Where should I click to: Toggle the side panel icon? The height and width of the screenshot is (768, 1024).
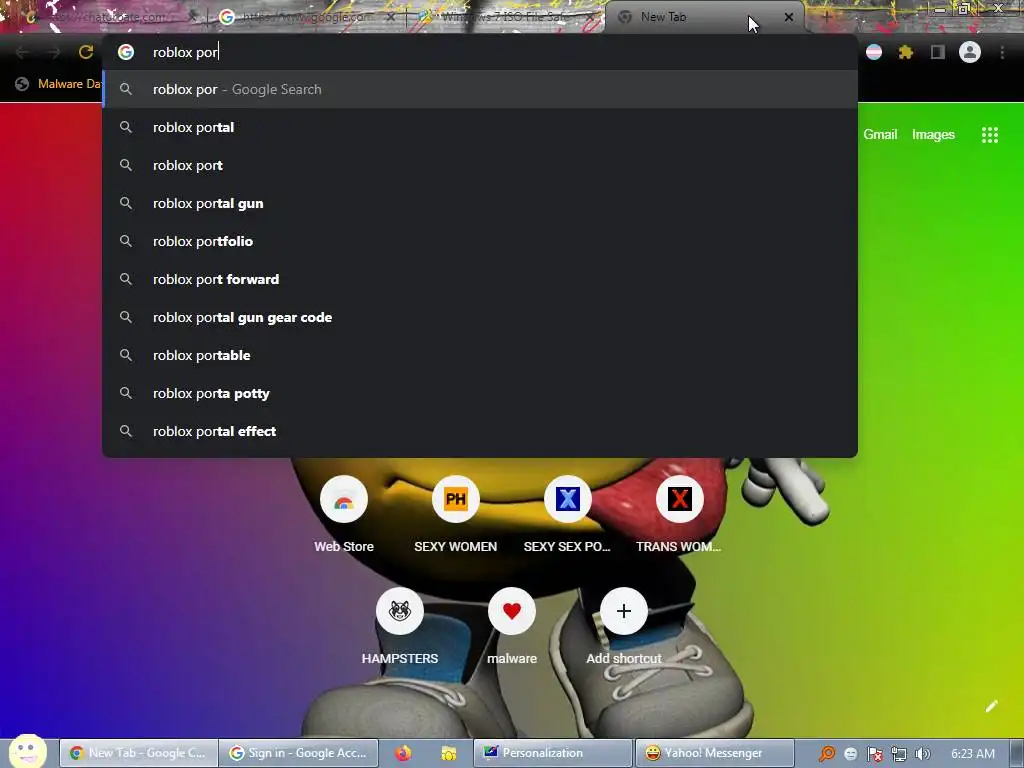click(x=938, y=52)
